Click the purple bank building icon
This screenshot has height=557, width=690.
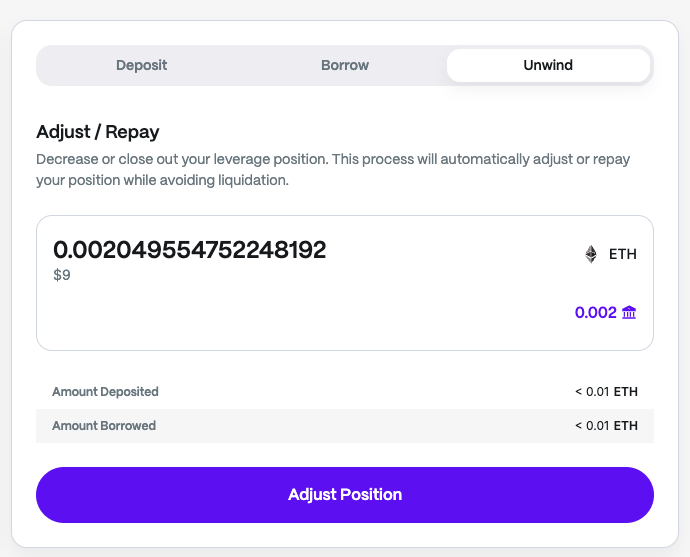pos(629,313)
